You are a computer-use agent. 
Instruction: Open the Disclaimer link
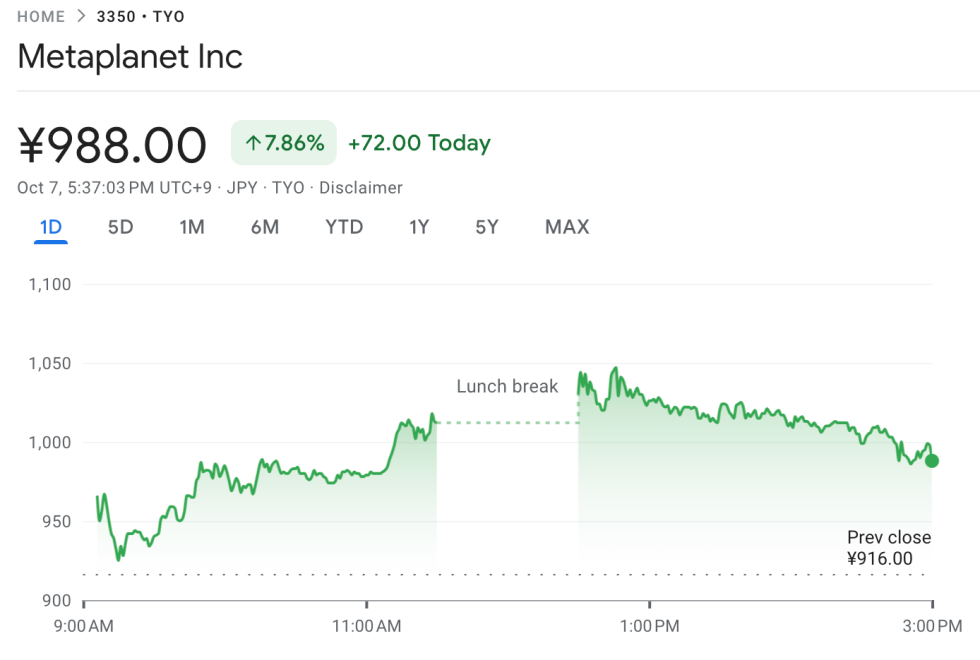point(360,188)
